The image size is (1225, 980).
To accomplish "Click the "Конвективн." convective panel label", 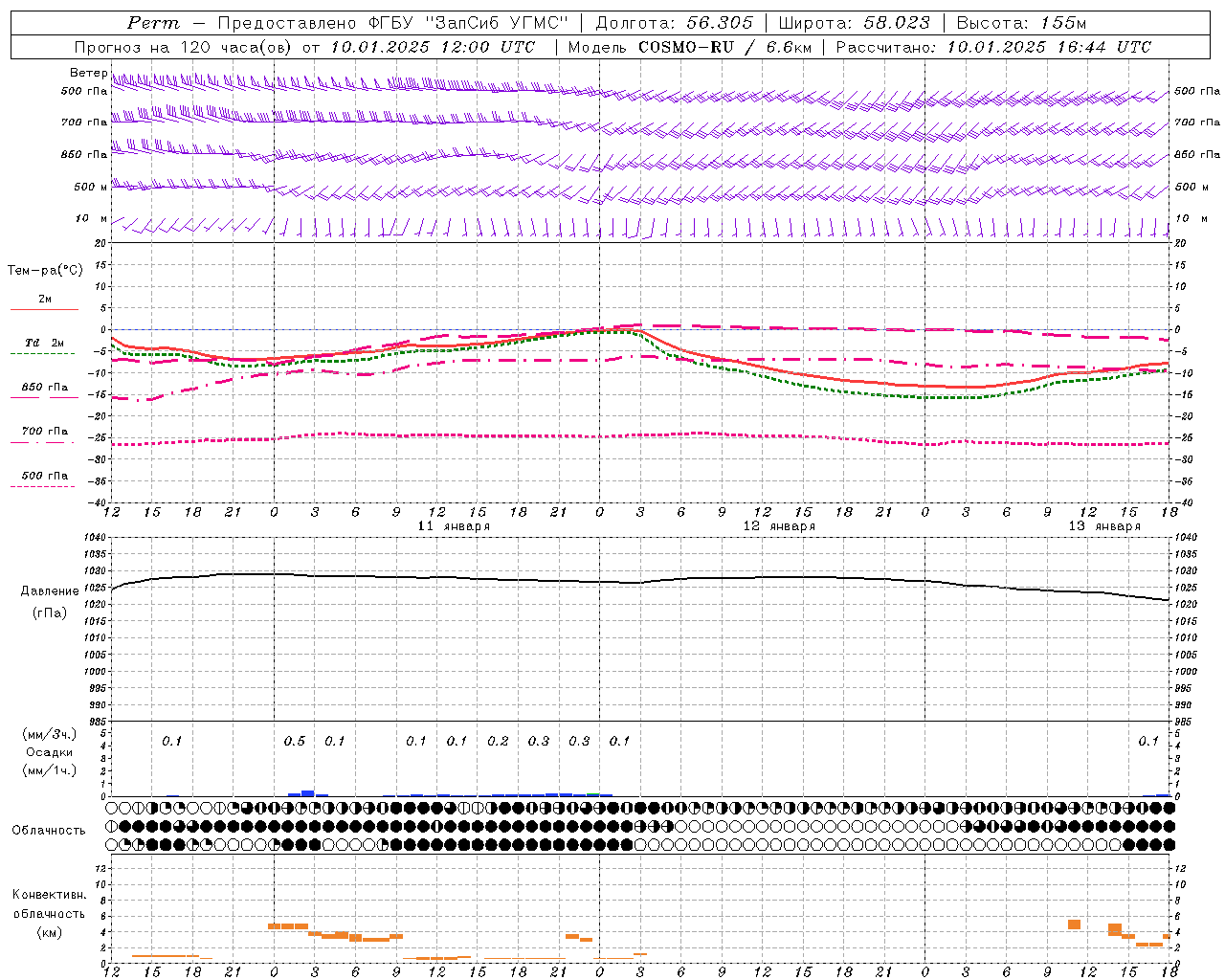I will pos(50,895).
